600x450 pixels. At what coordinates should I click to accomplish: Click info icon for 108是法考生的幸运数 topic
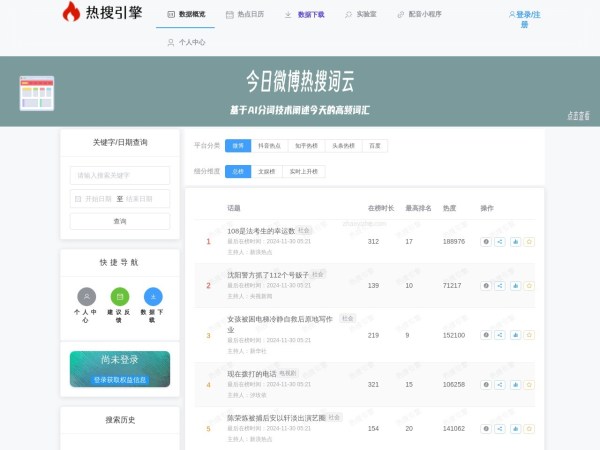coord(486,241)
